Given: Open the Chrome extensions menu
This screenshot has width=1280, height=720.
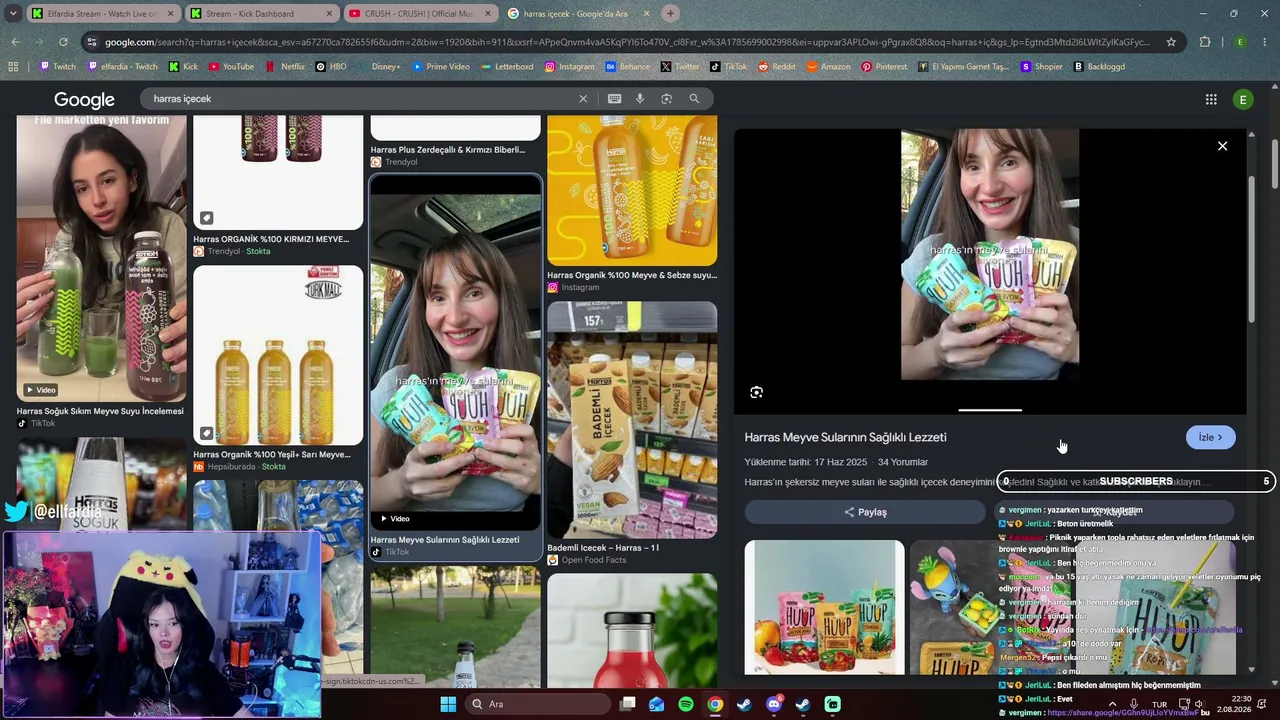Looking at the screenshot, I should pos(1205,42).
